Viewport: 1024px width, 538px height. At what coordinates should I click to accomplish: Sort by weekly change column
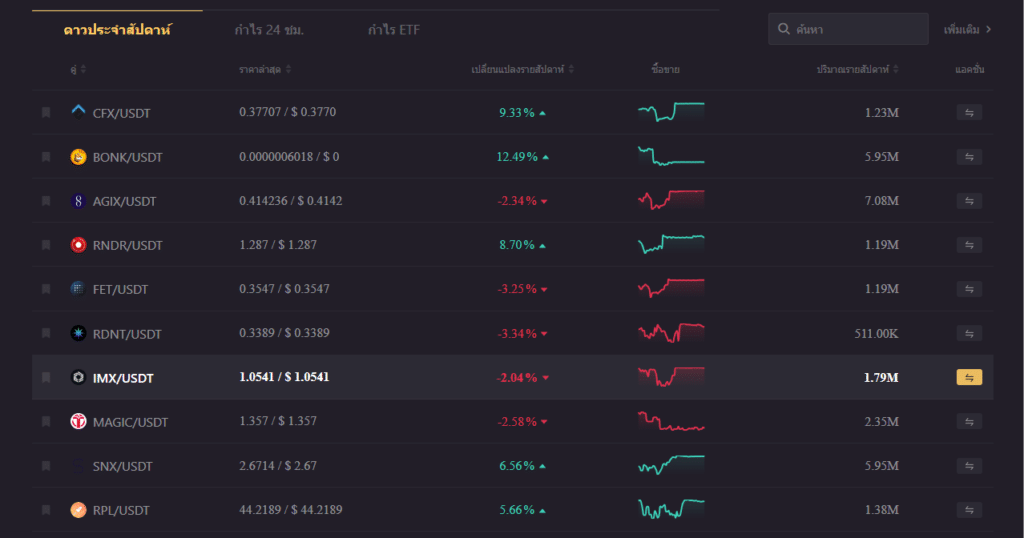click(522, 69)
